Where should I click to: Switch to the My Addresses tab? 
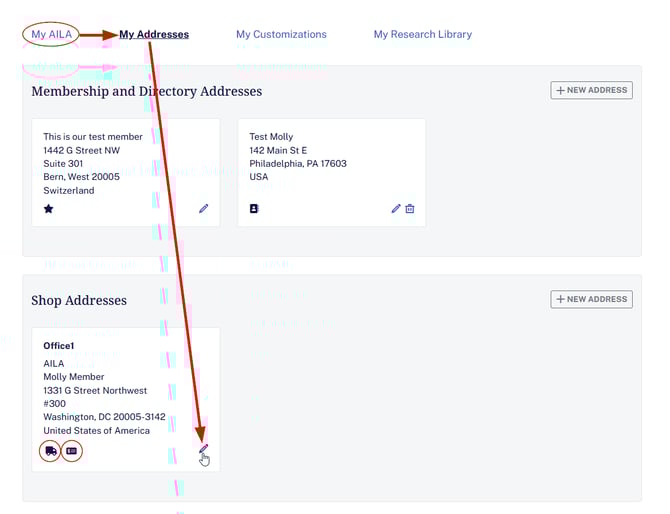(x=154, y=34)
